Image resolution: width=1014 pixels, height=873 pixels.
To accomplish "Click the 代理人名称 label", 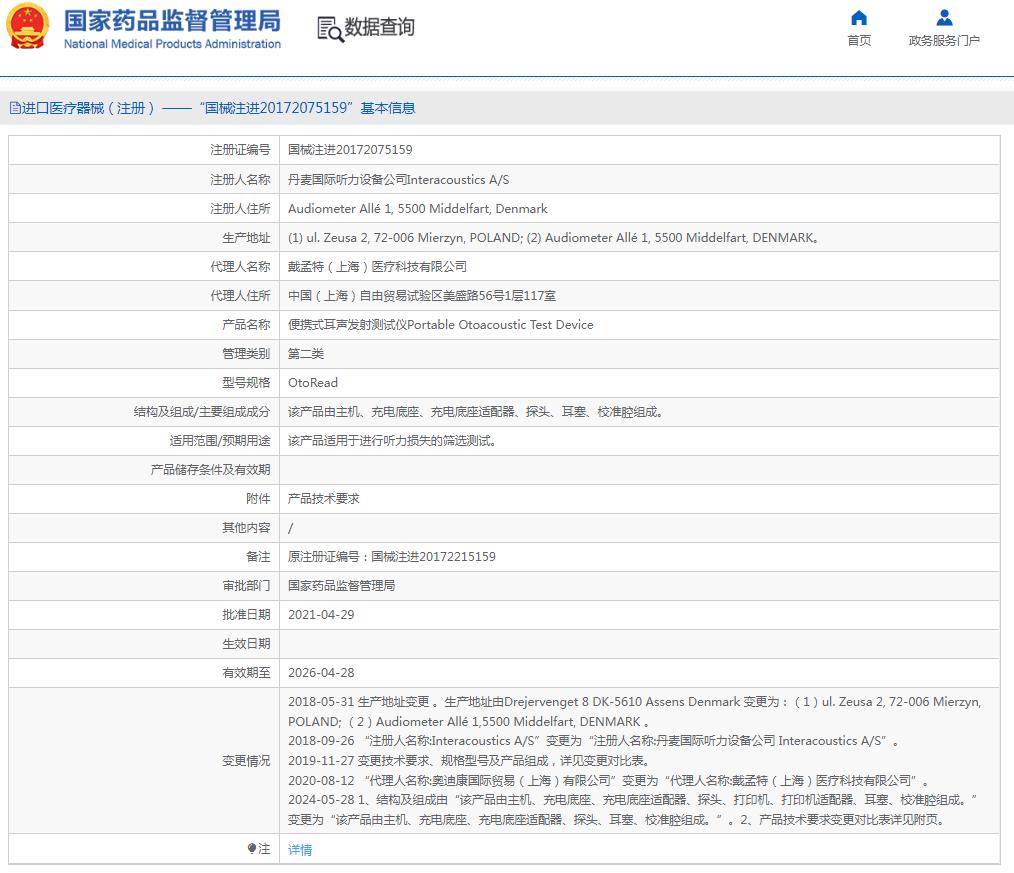I will (x=240, y=267).
